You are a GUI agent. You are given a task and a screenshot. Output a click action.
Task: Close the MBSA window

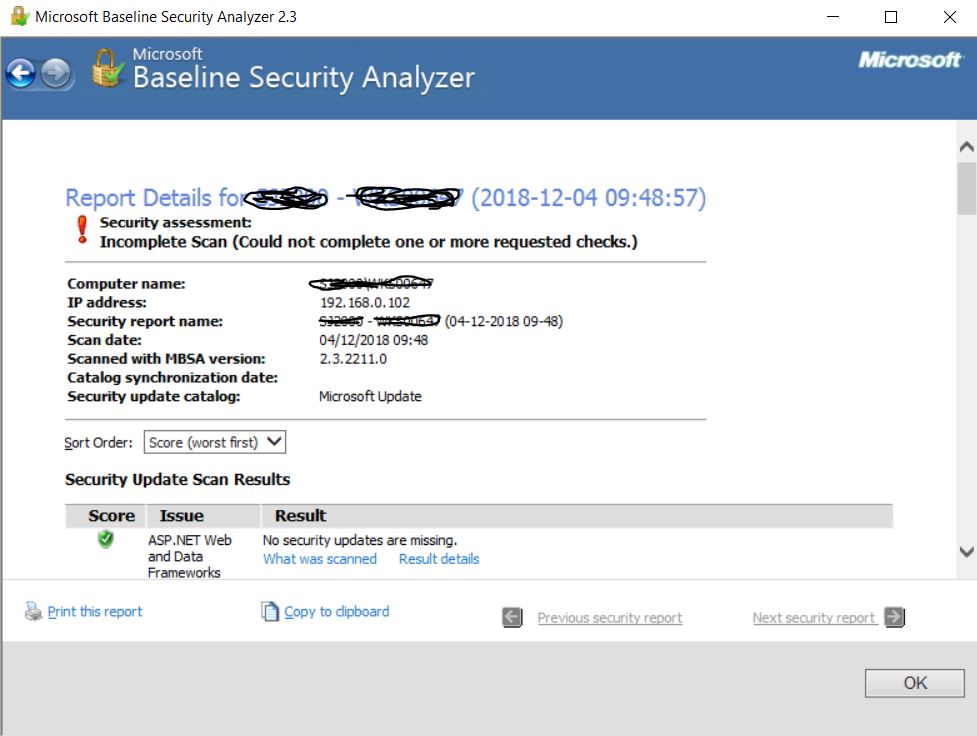(950, 17)
